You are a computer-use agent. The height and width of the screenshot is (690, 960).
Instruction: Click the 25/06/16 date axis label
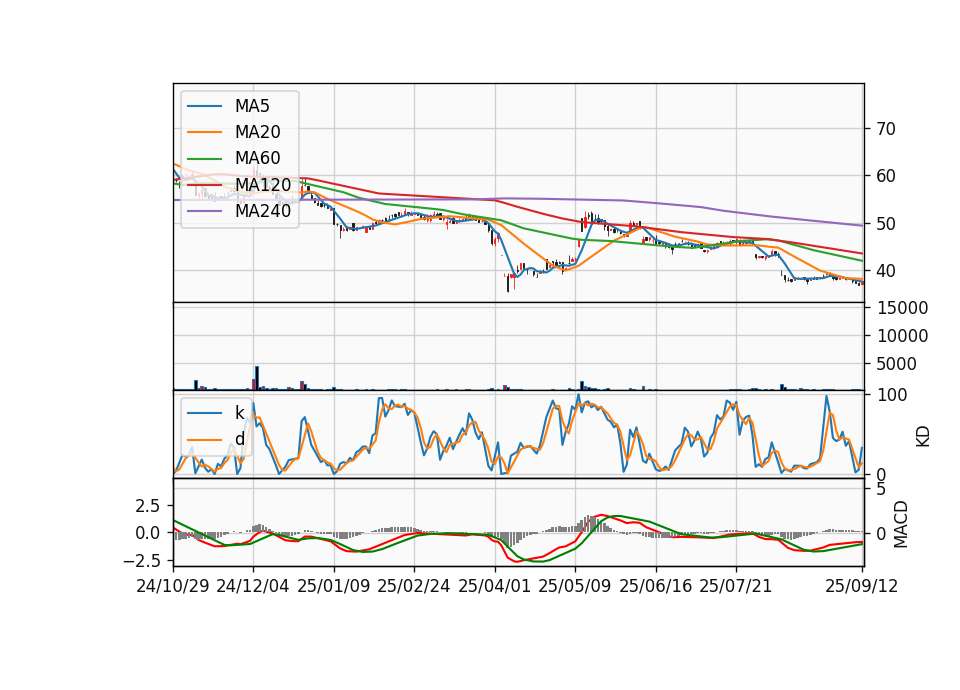(x=656, y=586)
